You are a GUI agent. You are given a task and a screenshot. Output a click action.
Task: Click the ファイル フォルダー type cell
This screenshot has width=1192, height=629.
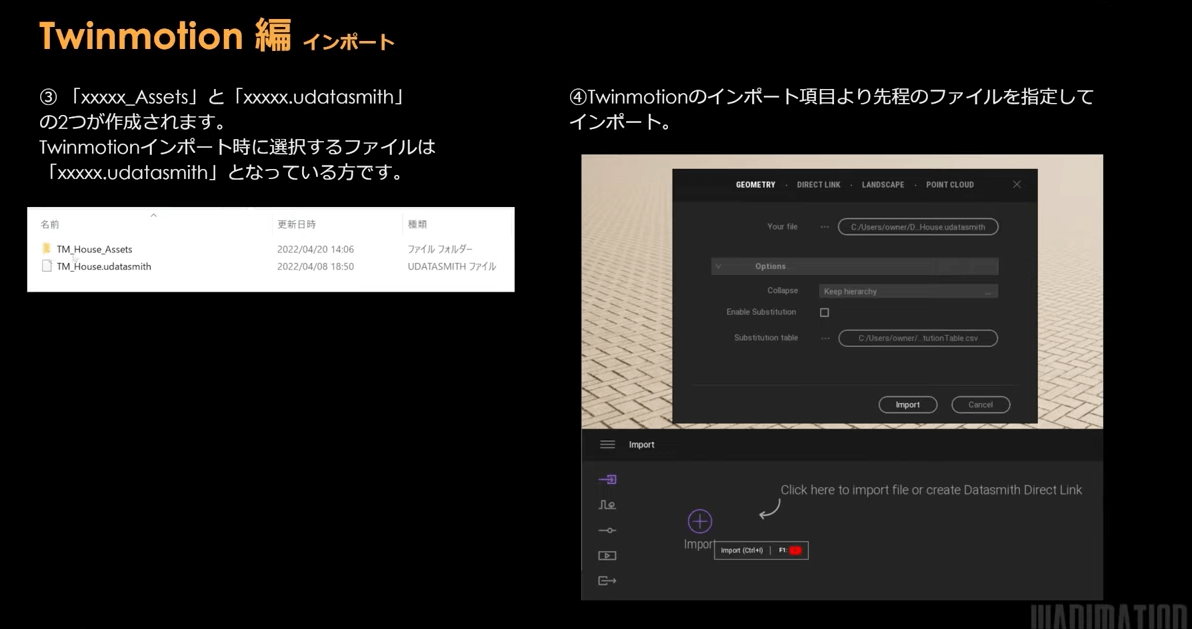(x=440, y=249)
